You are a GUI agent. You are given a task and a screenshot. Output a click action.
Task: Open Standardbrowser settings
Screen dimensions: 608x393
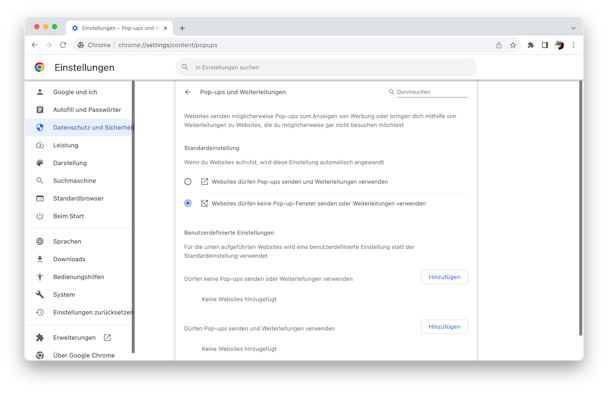pyautogui.click(x=79, y=198)
